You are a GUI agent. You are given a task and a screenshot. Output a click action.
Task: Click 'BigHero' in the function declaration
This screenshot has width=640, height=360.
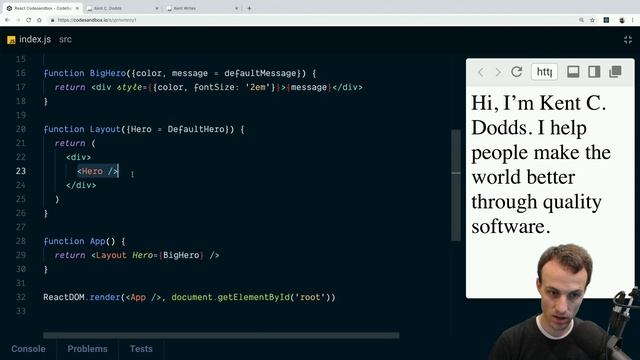[x=108, y=73]
